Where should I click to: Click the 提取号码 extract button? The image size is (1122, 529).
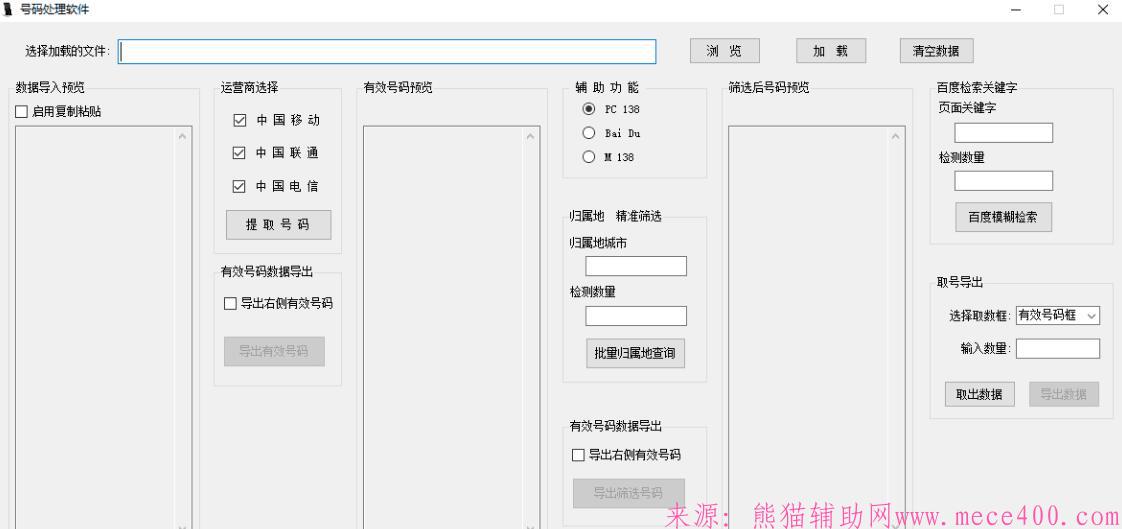pyautogui.click(x=277, y=225)
